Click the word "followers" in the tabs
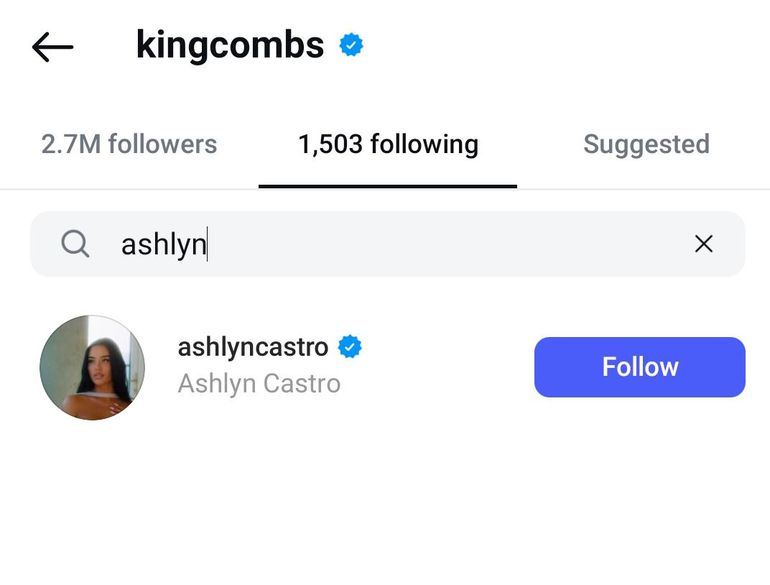770x585 pixels. pyautogui.click(x=161, y=144)
